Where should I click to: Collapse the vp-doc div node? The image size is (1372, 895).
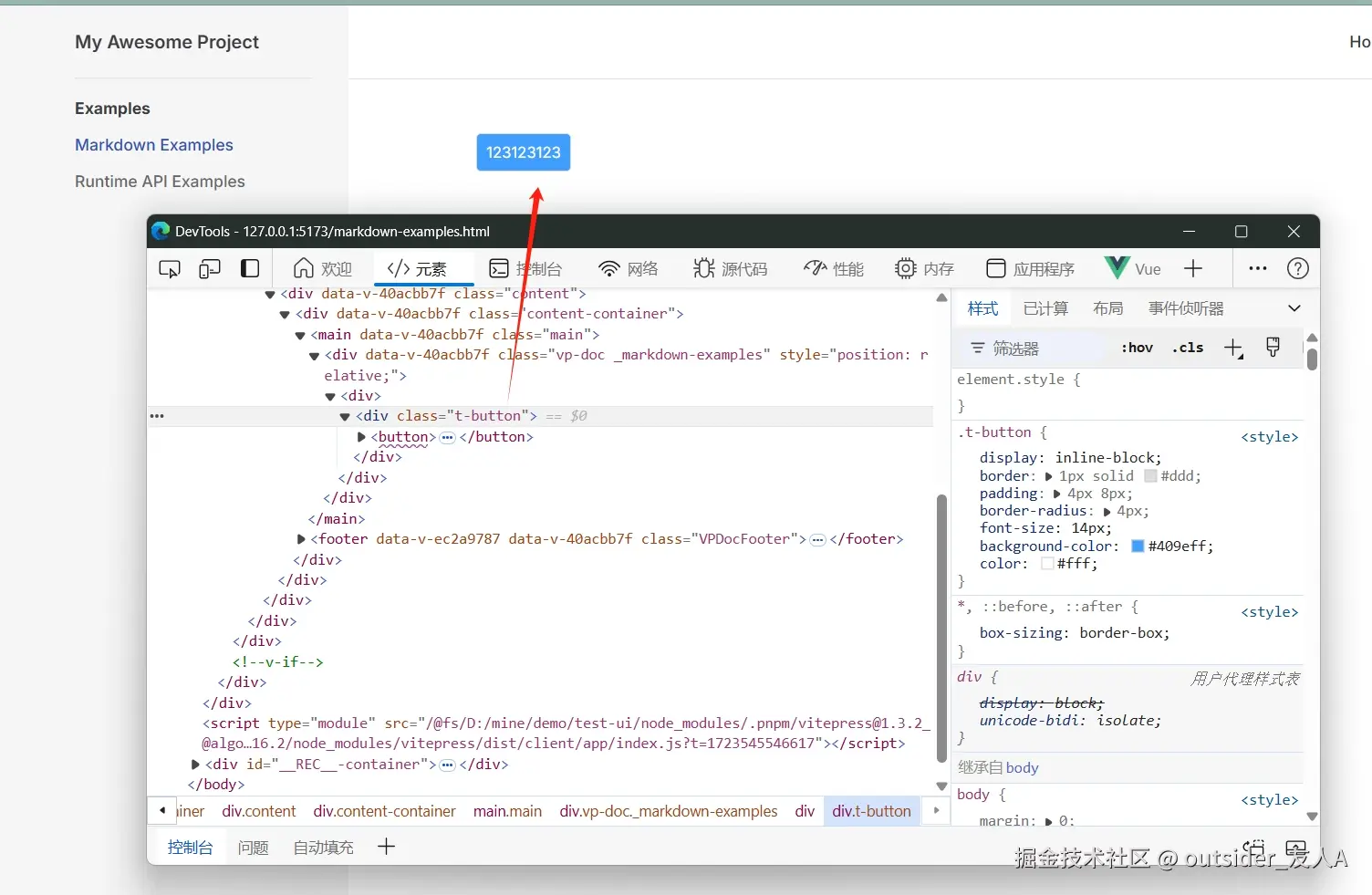315,355
